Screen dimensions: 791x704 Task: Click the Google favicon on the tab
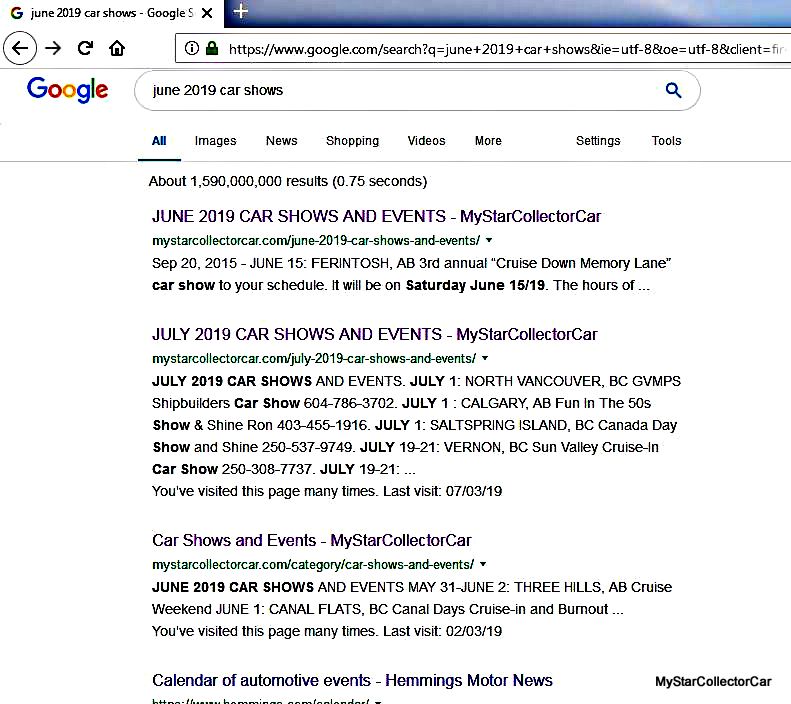(x=17, y=13)
